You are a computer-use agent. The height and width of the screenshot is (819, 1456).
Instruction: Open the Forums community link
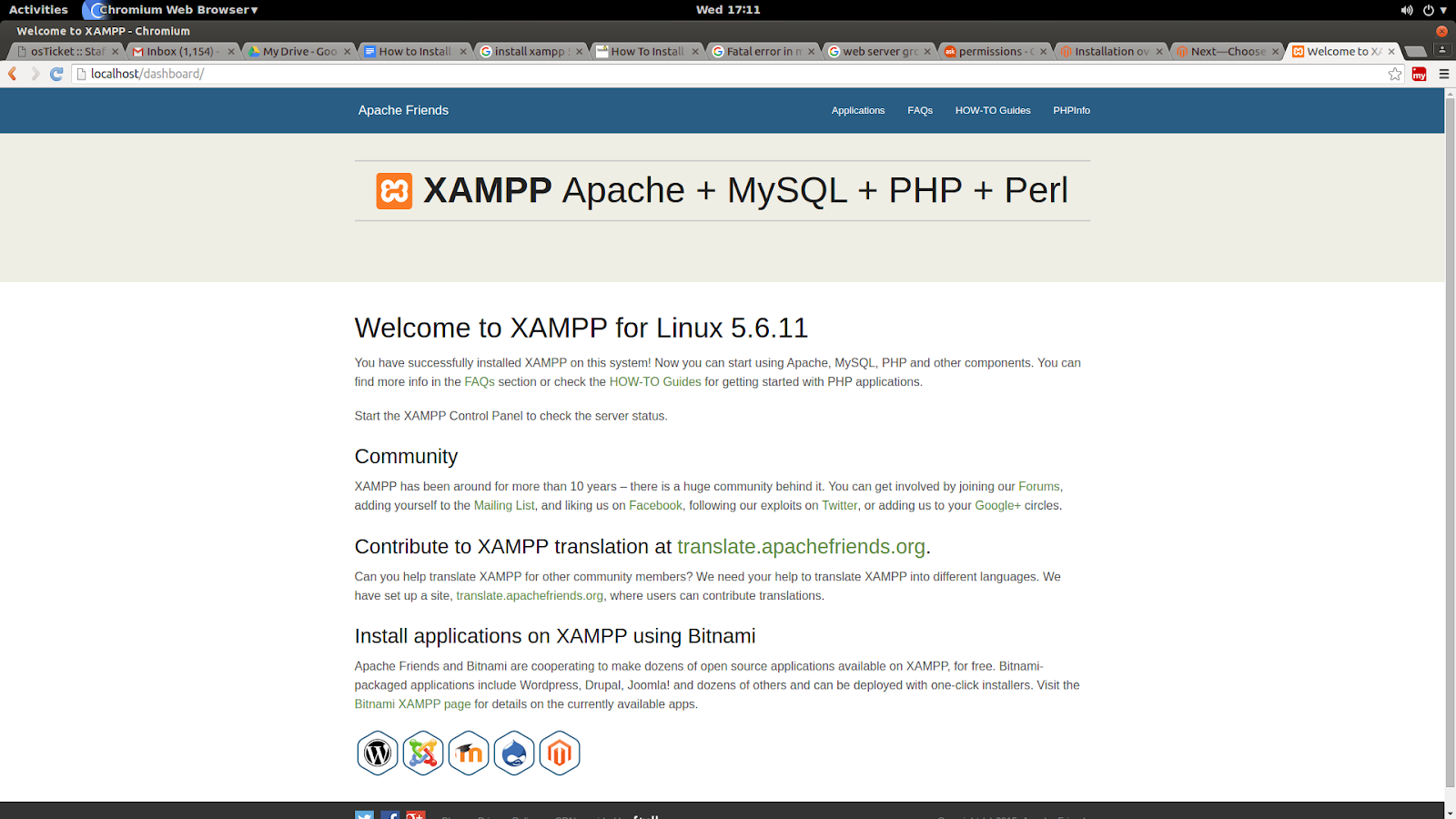coord(1039,487)
